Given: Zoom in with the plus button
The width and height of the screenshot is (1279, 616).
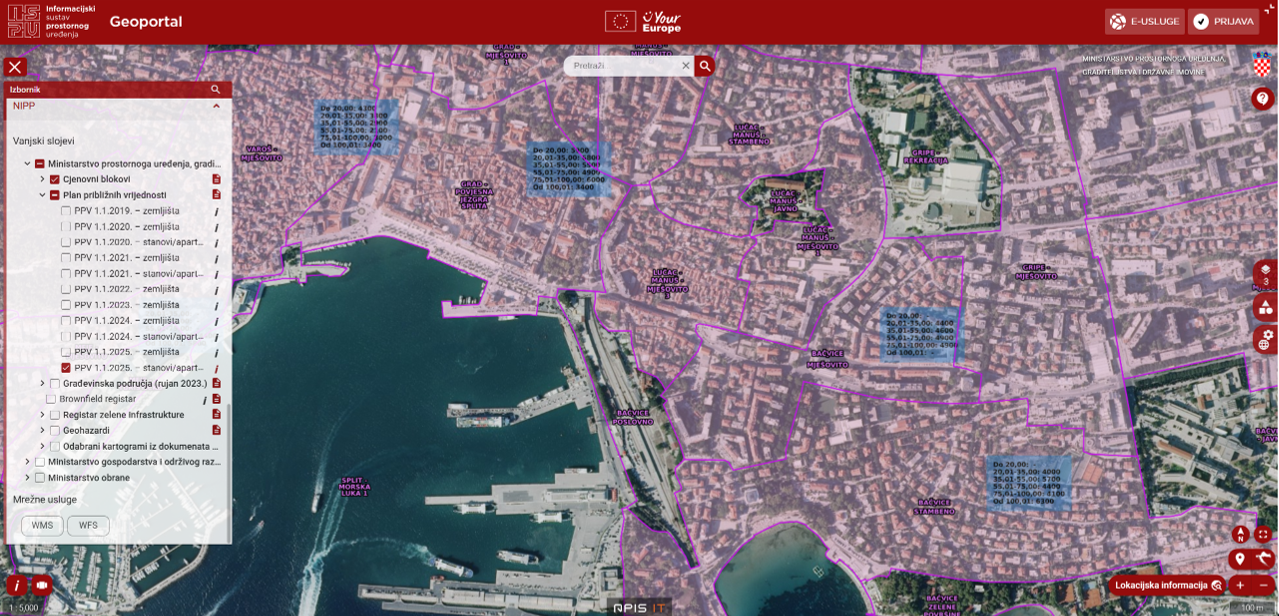Looking at the screenshot, I should tap(1240, 585).
